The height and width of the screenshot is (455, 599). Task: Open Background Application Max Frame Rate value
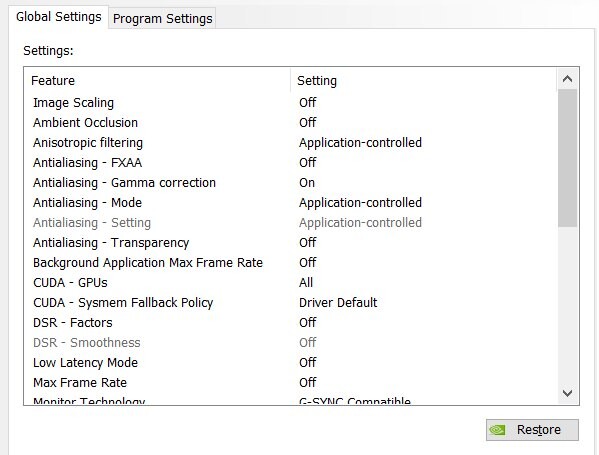(308, 262)
